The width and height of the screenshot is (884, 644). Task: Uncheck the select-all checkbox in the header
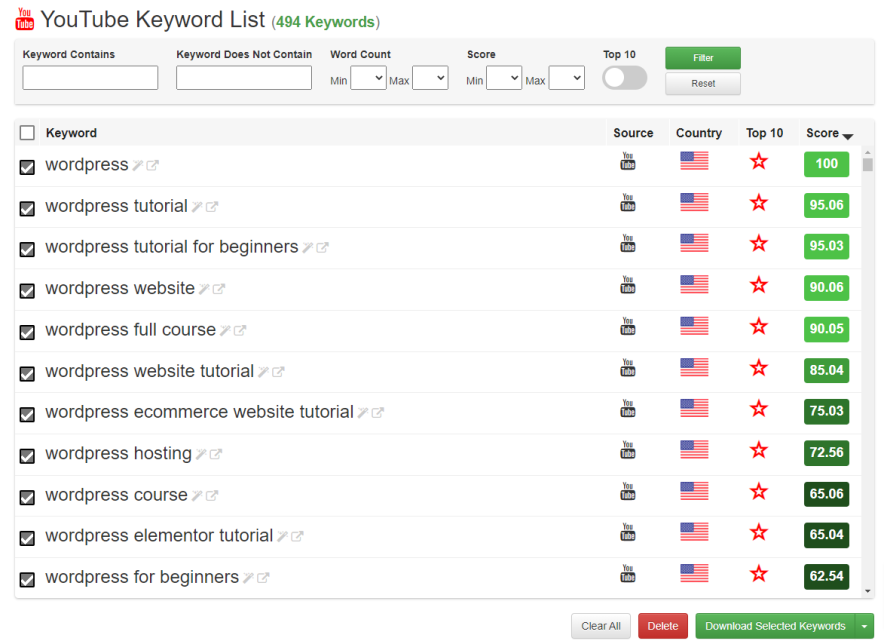26,132
